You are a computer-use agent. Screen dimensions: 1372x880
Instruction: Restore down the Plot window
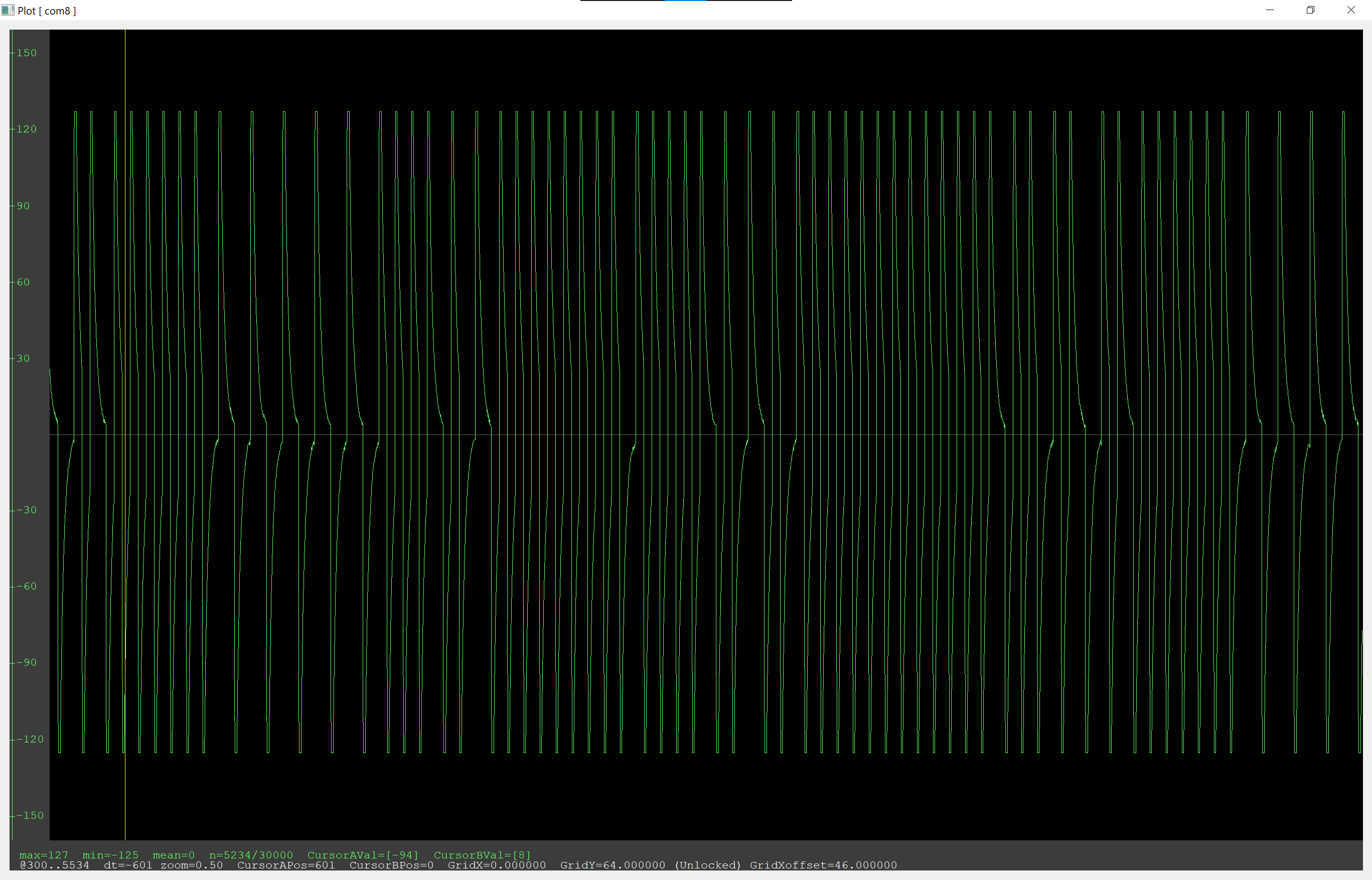coord(1310,10)
